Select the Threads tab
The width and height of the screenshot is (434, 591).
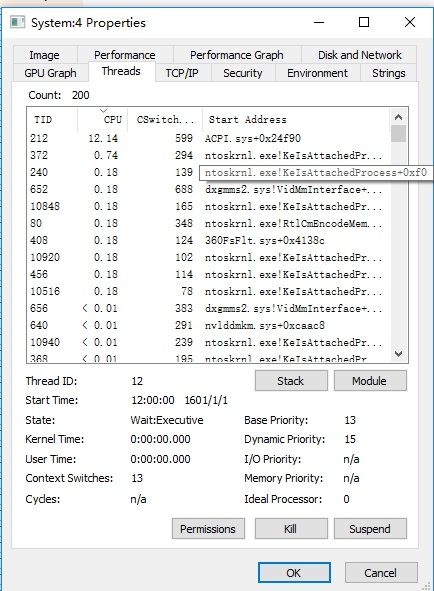pos(121,71)
